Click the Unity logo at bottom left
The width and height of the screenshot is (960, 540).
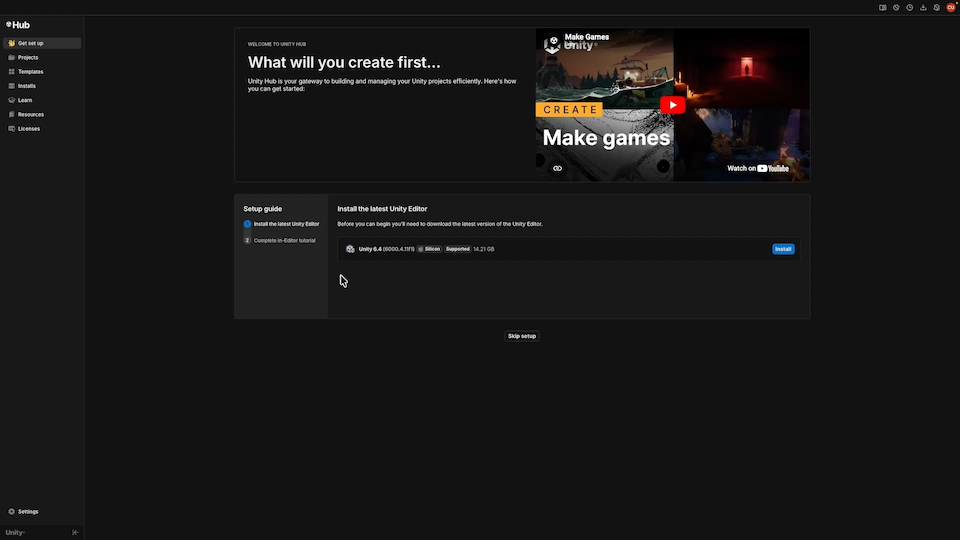click(15, 533)
